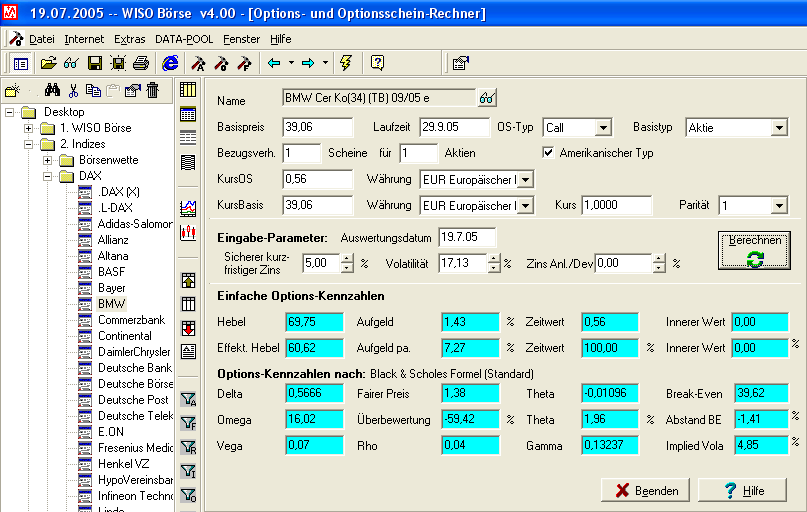Open the Basistyp Aktie dropdown
The width and height of the screenshot is (807, 512).
coord(779,128)
